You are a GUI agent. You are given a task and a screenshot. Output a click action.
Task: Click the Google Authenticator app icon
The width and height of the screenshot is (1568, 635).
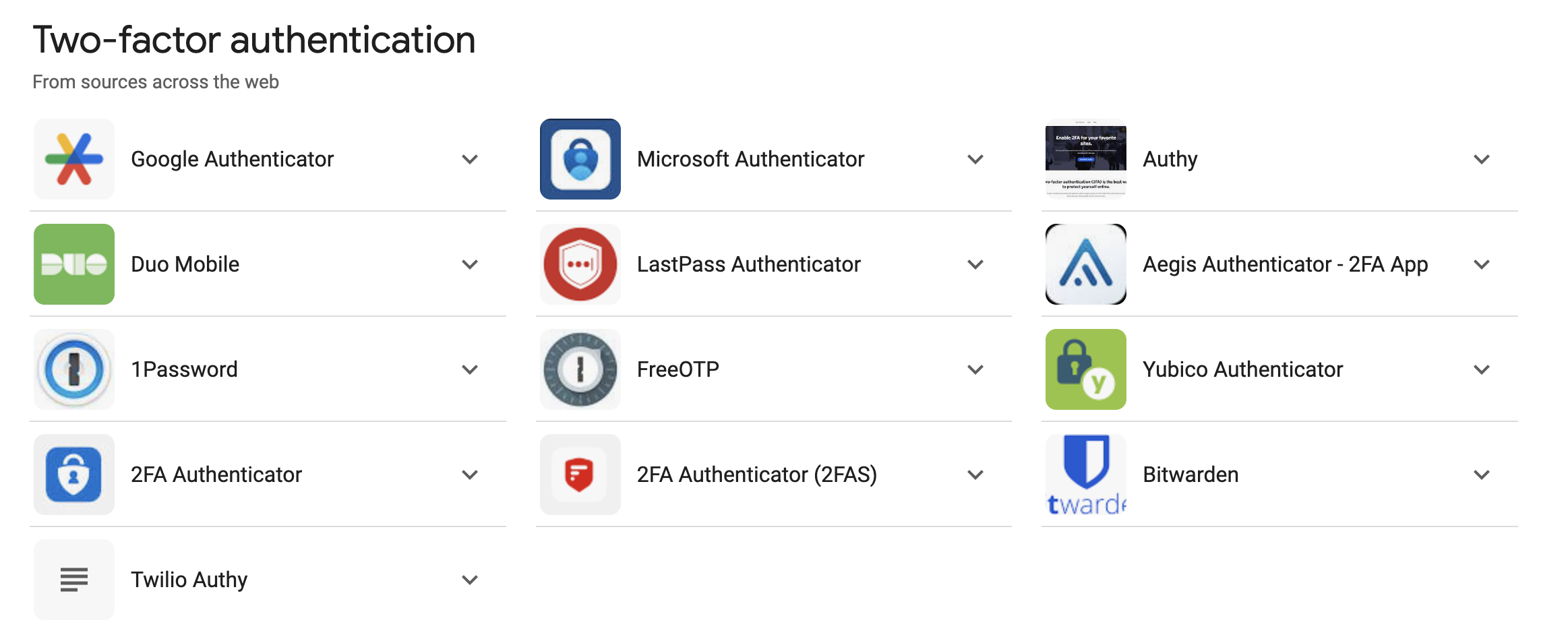pos(74,159)
